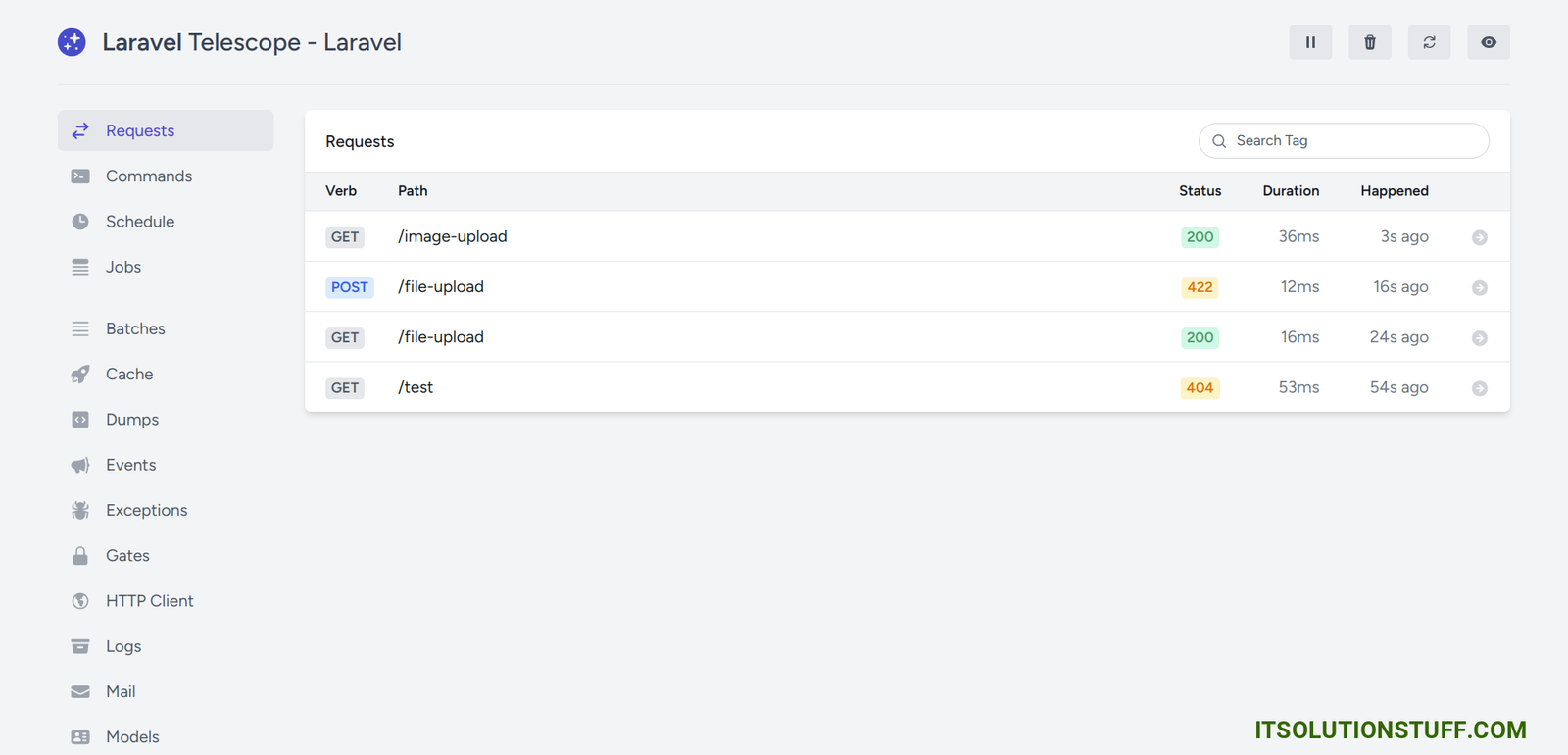Open the Logs page link
The height and width of the screenshot is (755, 1568).
click(123, 646)
